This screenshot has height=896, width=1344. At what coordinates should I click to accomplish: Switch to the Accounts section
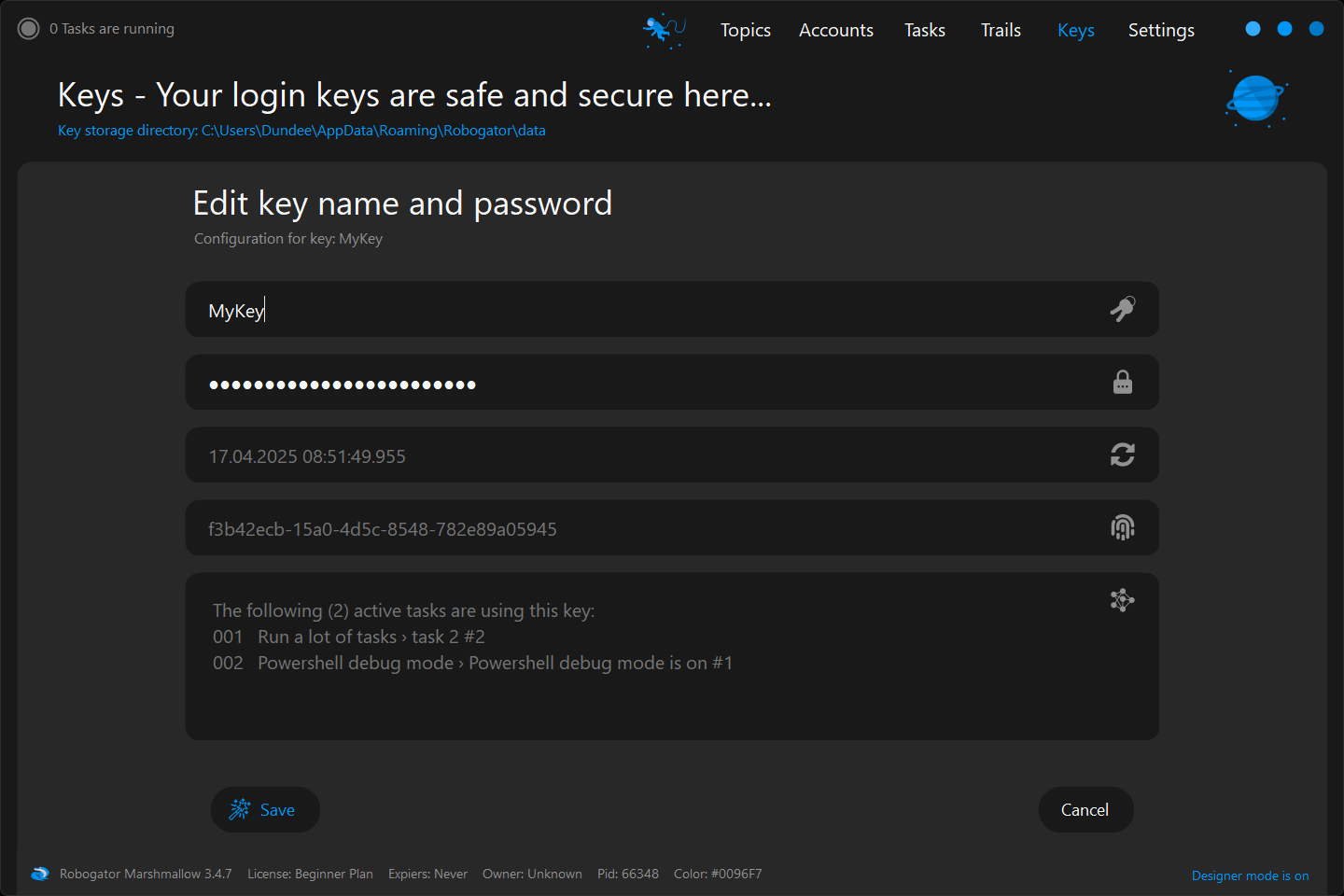(x=835, y=30)
